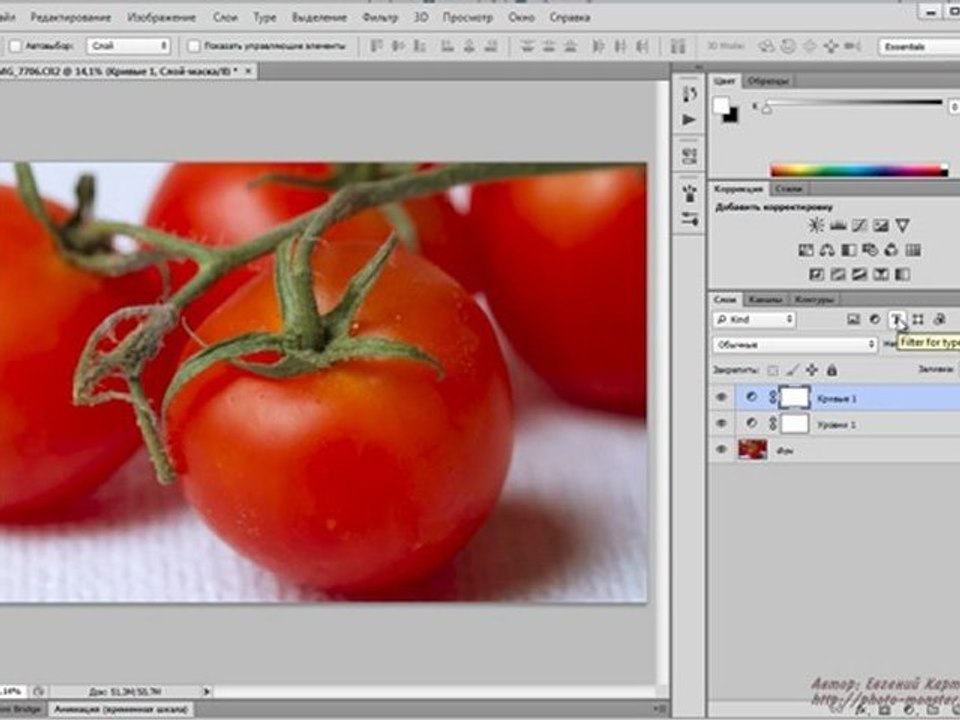The image size is (960, 720).
Task: Add a Levels adjustment from Adjustments panel
Action: (x=838, y=226)
